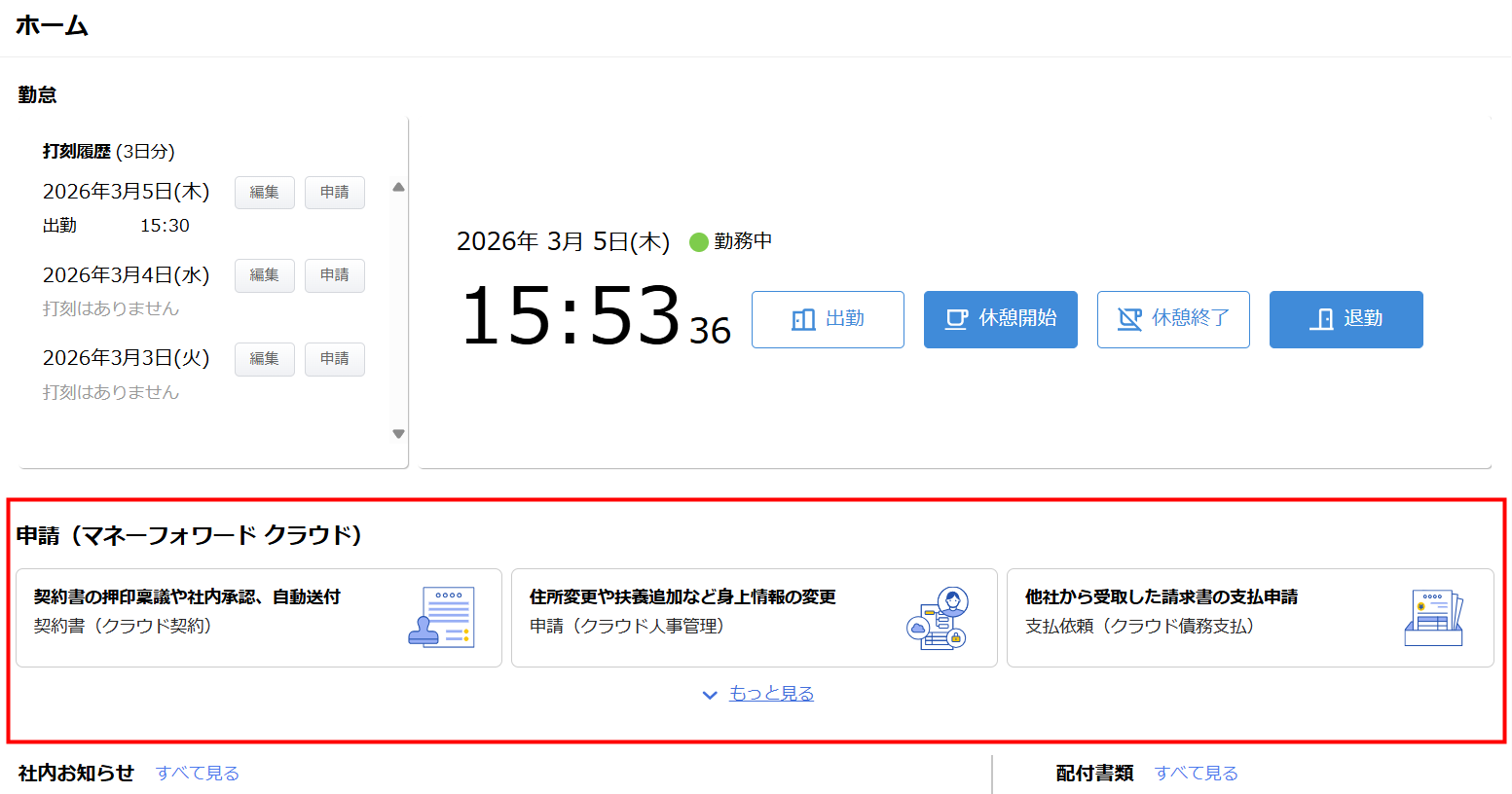Click the coffee cup icon on 休憩開始
1512x794 pixels.
[x=956, y=319]
